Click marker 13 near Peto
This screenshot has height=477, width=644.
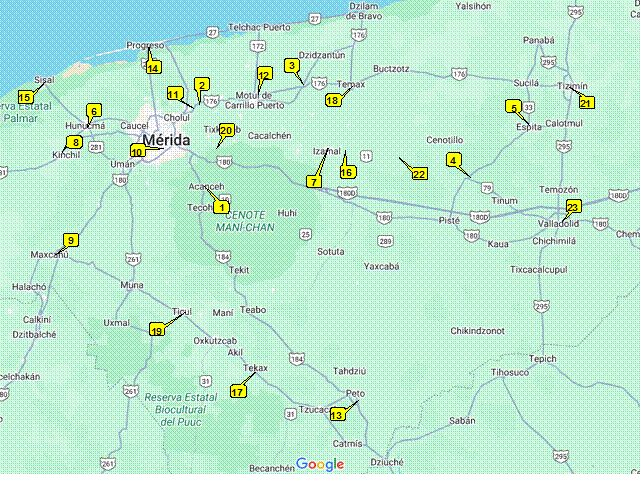click(x=337, y=414)
